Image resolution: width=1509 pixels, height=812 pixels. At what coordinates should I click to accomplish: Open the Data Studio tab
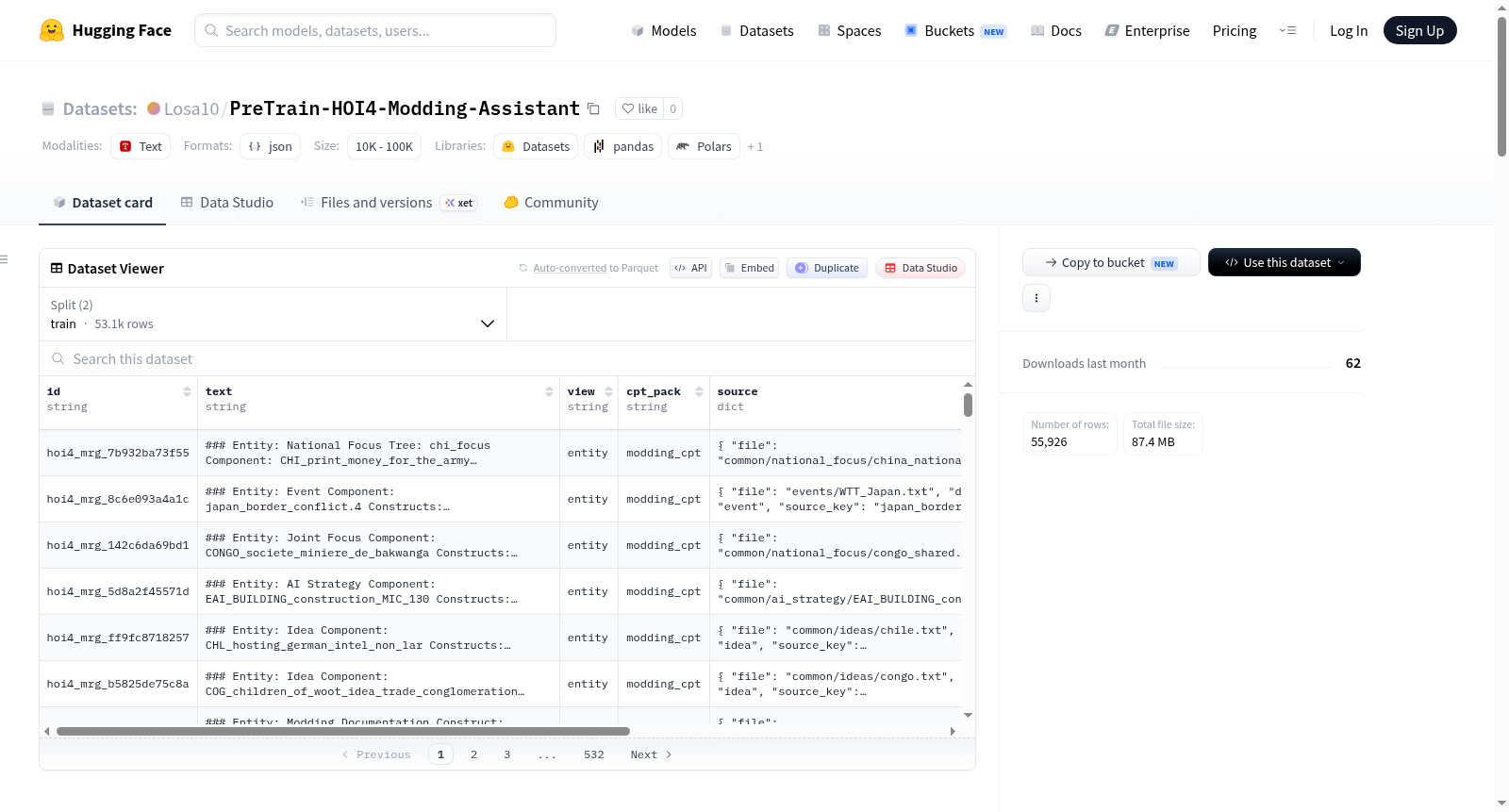[x=227, y=203]
